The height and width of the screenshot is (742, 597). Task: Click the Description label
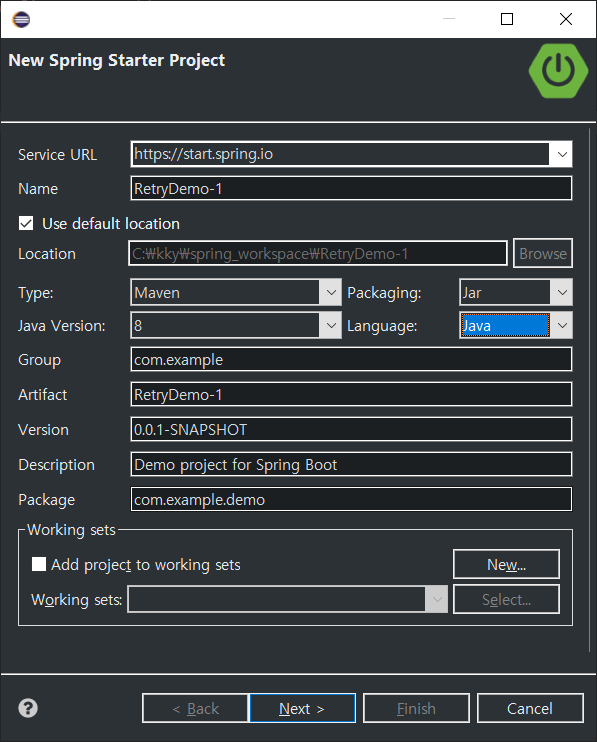pos(56,465)
